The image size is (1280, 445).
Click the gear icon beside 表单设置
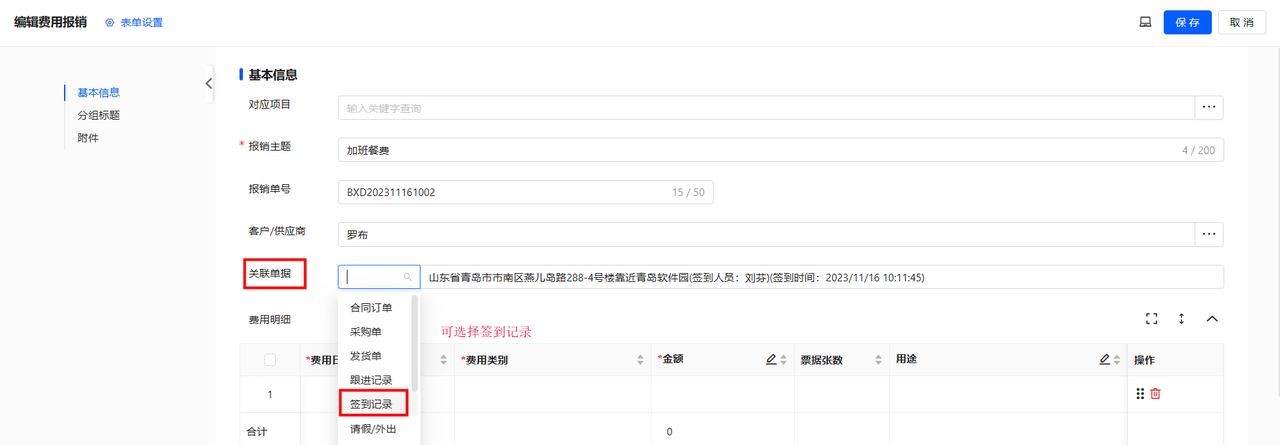pyautogui.click(x=110, y=22)
